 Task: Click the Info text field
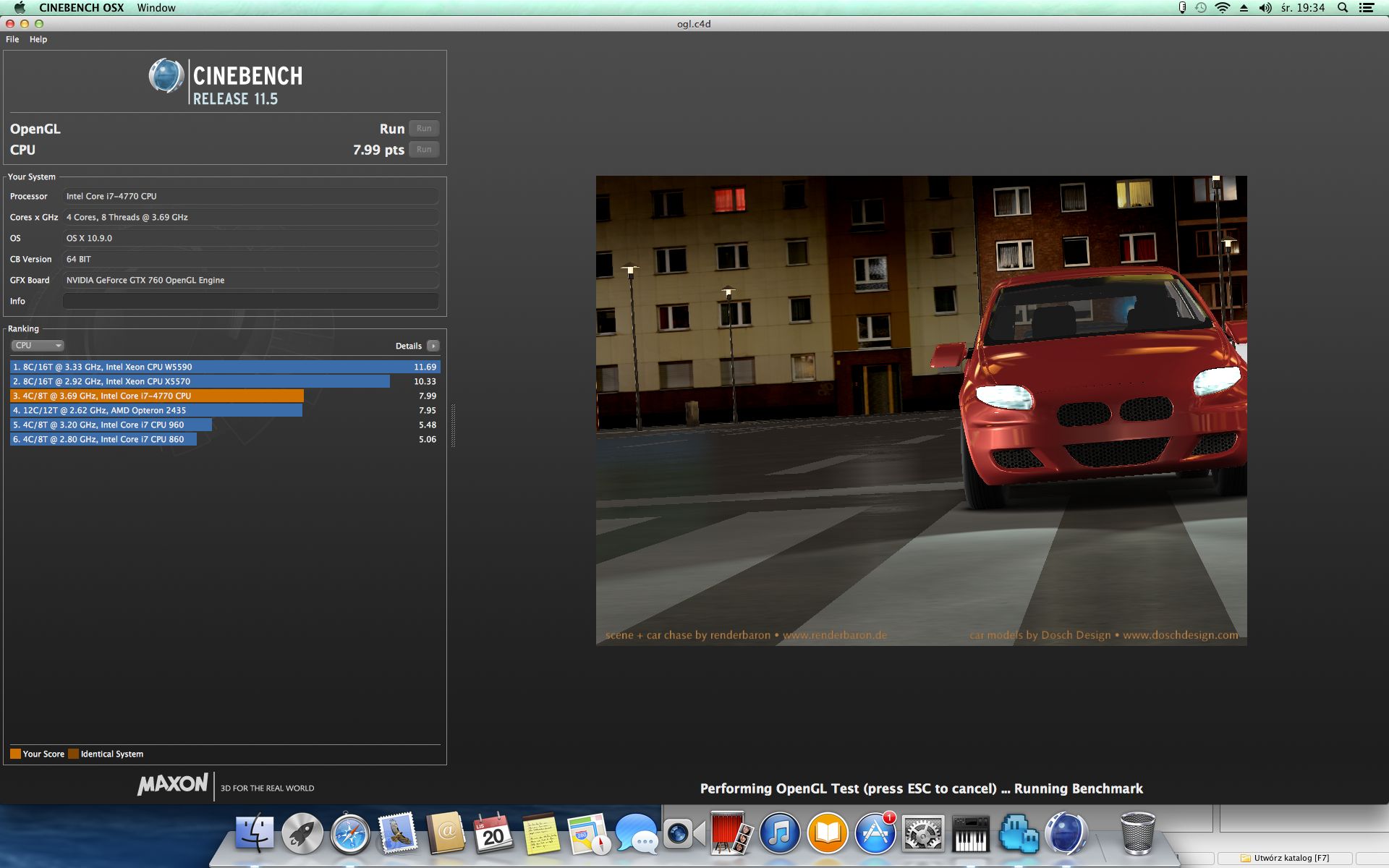(x=251, y=301)
